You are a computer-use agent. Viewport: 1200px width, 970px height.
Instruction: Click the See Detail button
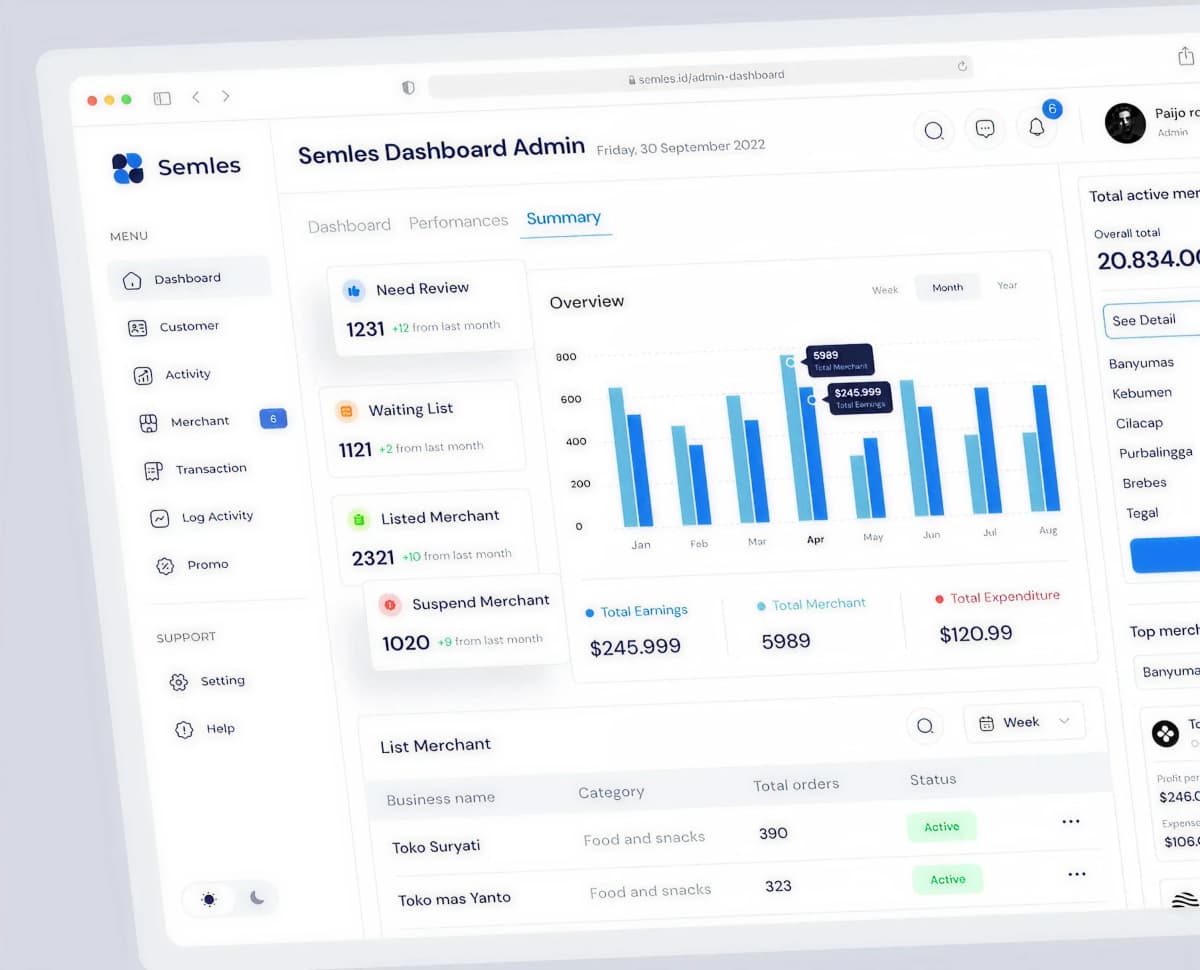tap(1145, 320)
